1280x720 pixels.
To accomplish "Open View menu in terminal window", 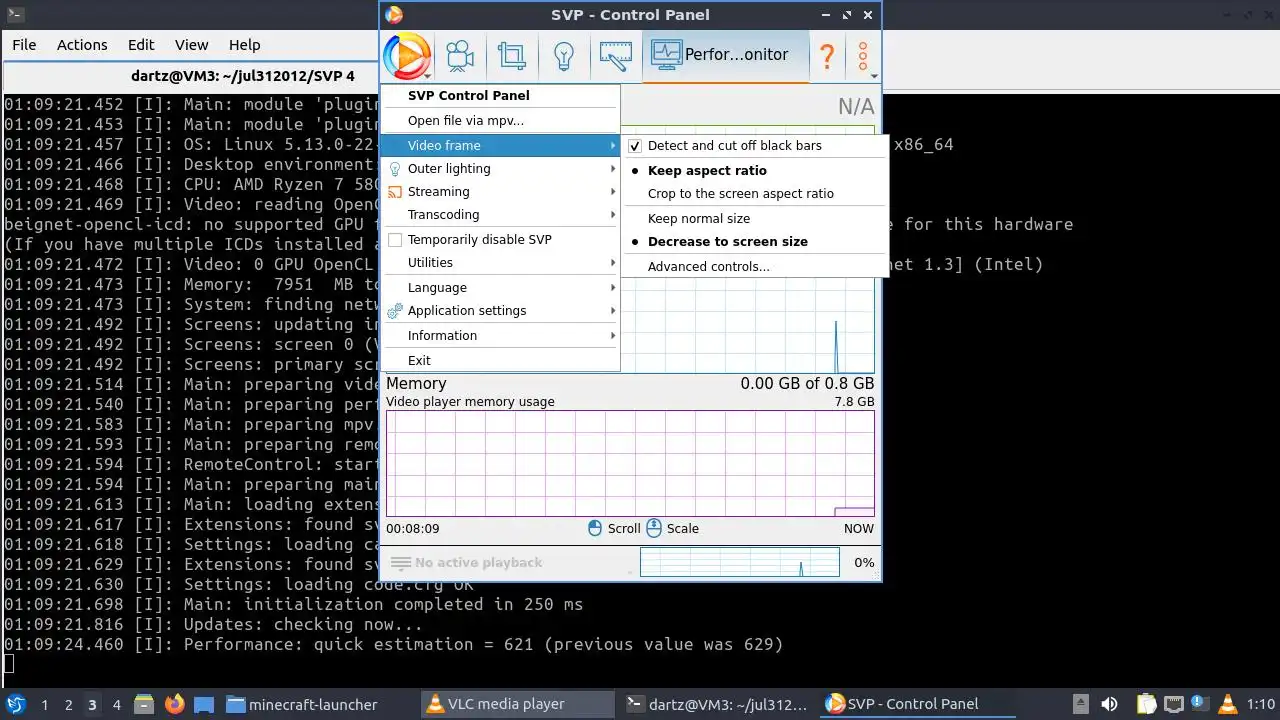I will pos(191,45).
